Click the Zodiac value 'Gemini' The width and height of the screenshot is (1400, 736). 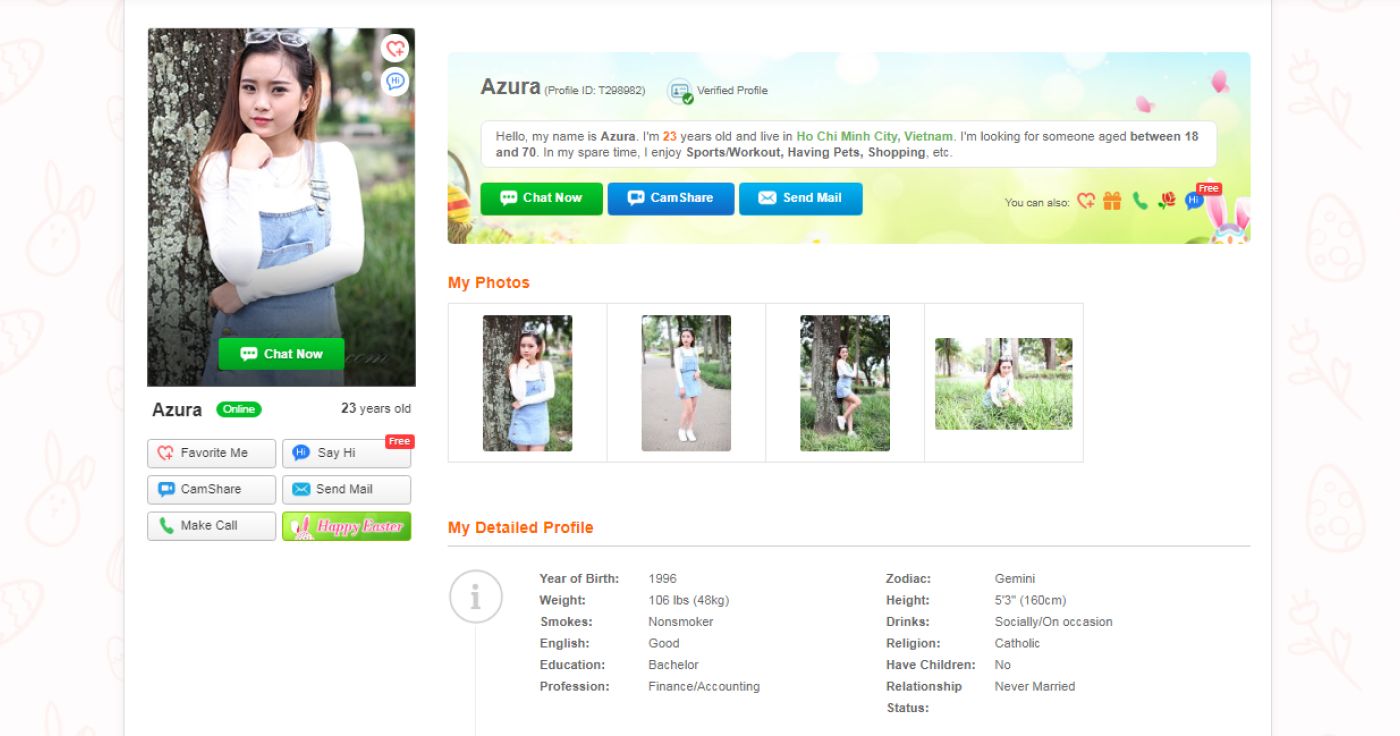point(1015,579)
